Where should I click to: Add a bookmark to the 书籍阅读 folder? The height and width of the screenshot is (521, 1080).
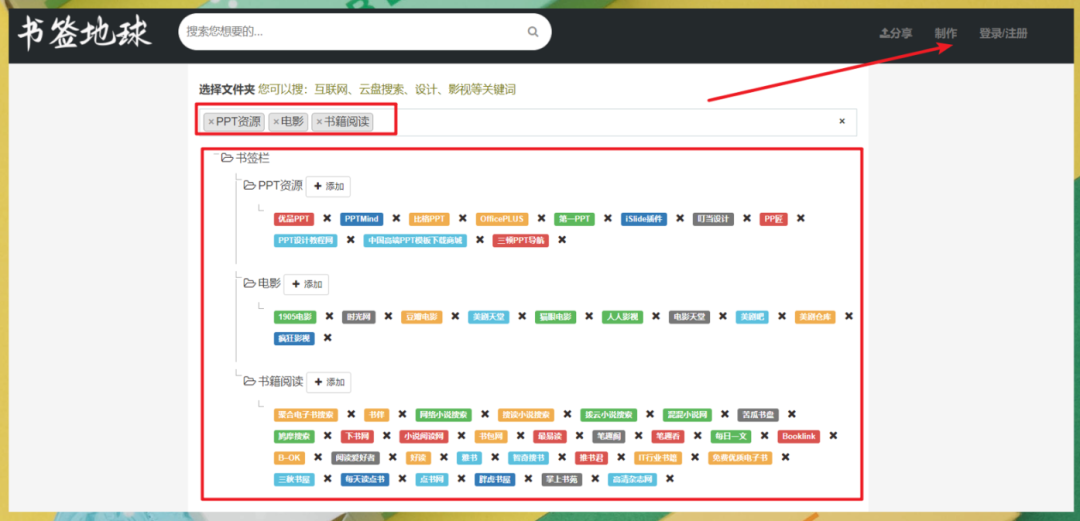coord(329,382)
